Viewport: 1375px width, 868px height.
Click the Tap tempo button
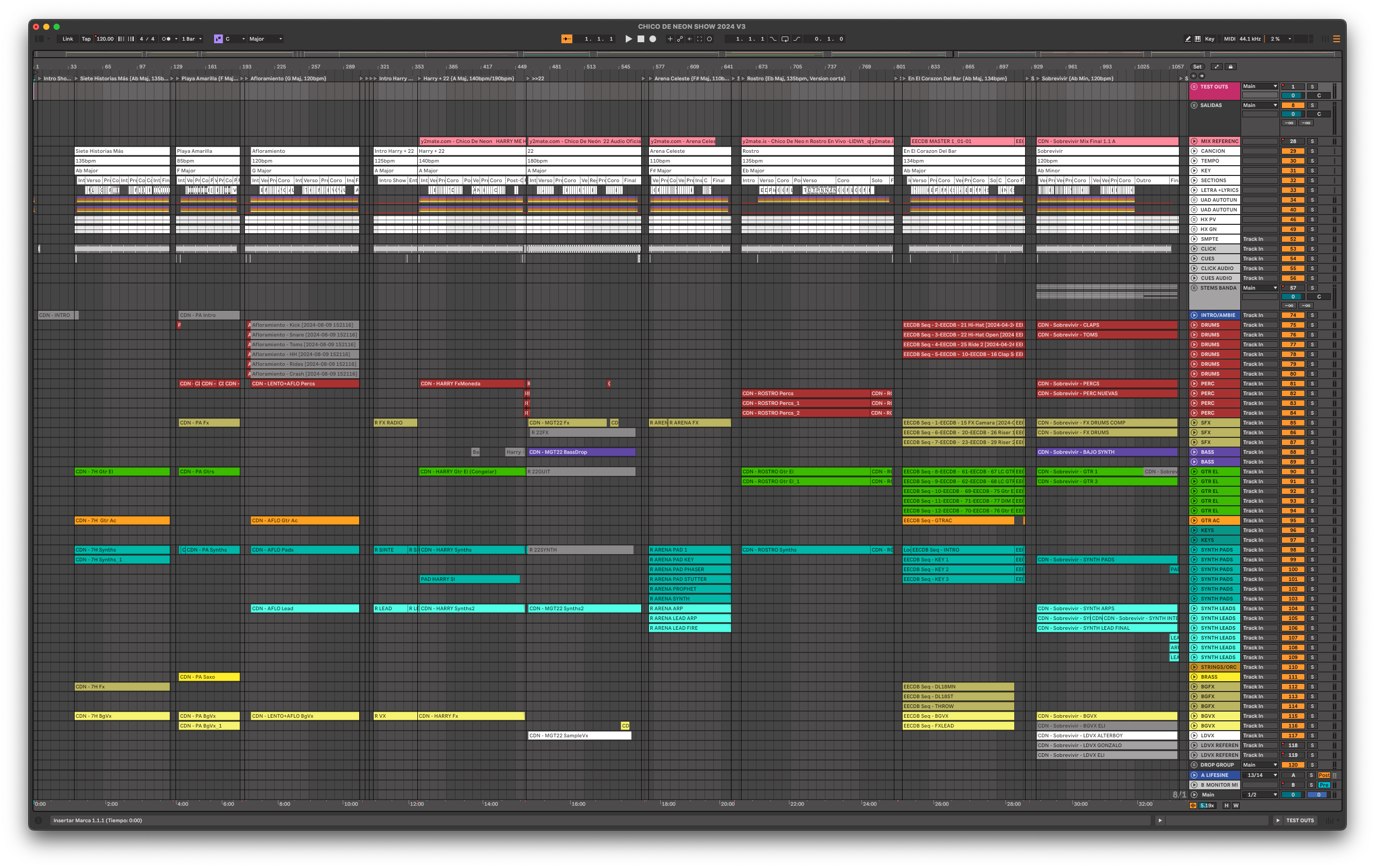click(x=85, y=39)
